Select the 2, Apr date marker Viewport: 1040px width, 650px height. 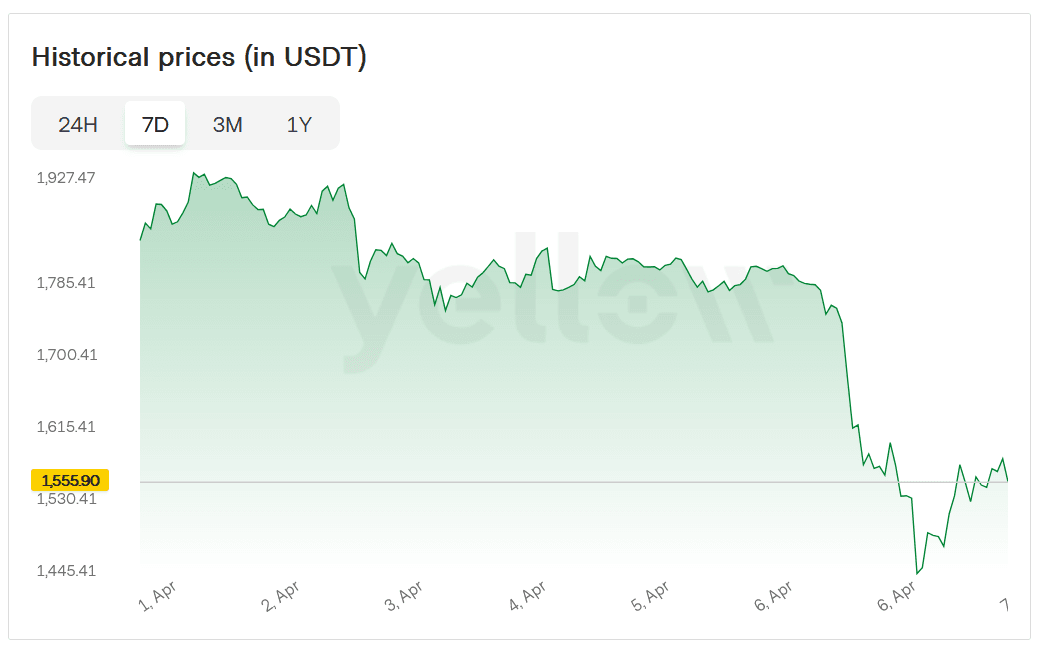[x=281, y=597]
